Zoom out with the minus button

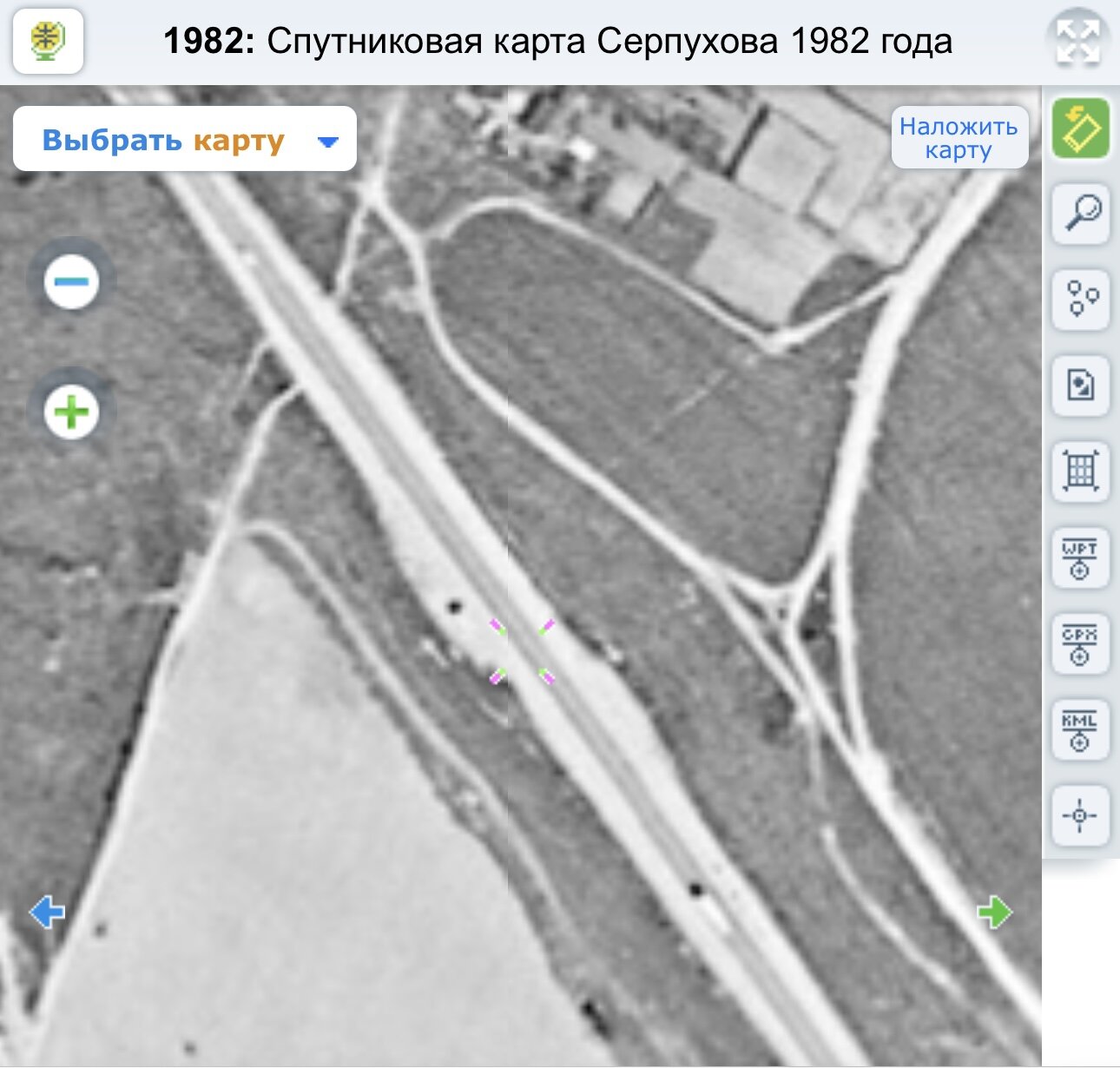[x=71, y=281]
